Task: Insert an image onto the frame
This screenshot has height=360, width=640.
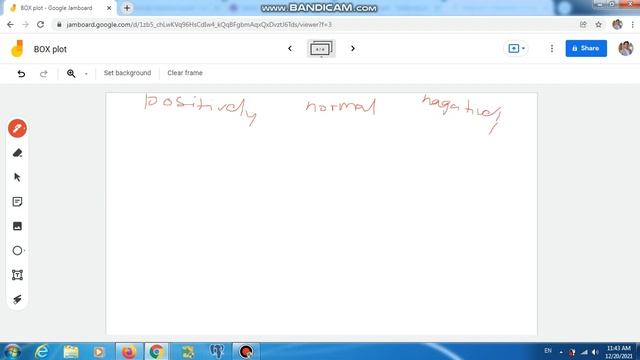Action: (17, 226)
